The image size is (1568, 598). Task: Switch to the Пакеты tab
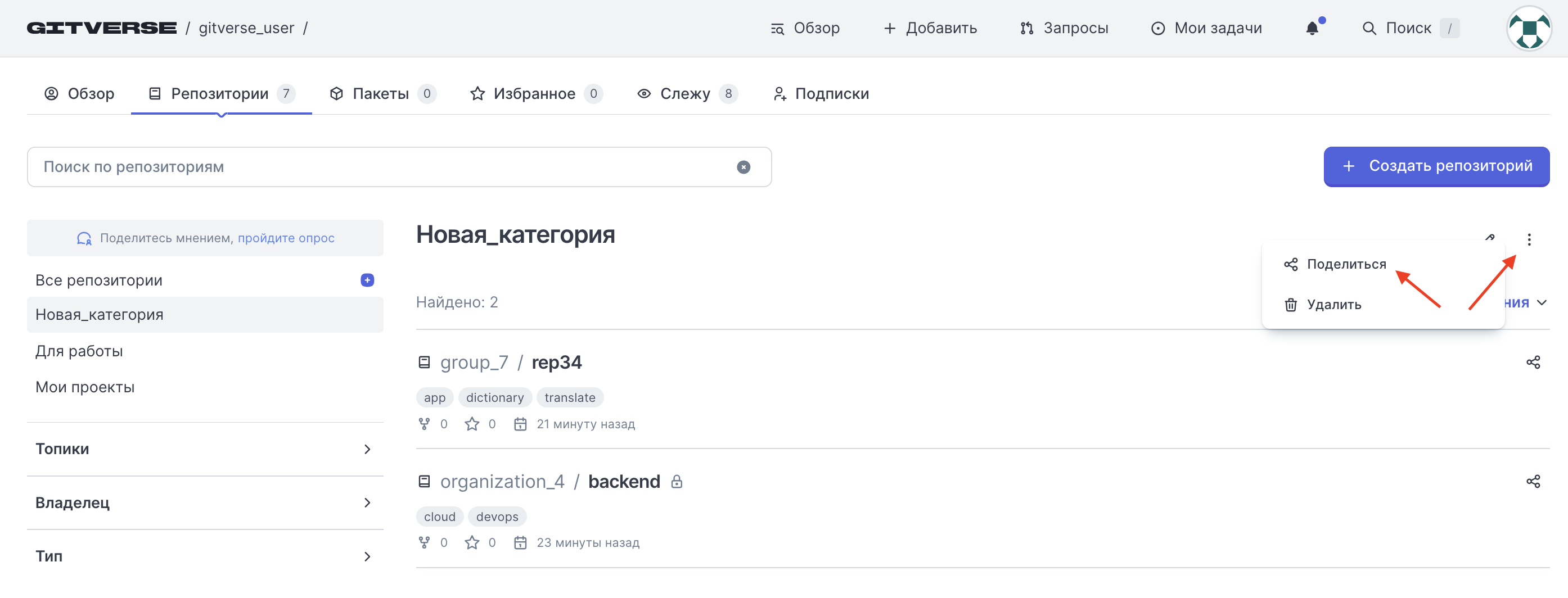[383, 94]
